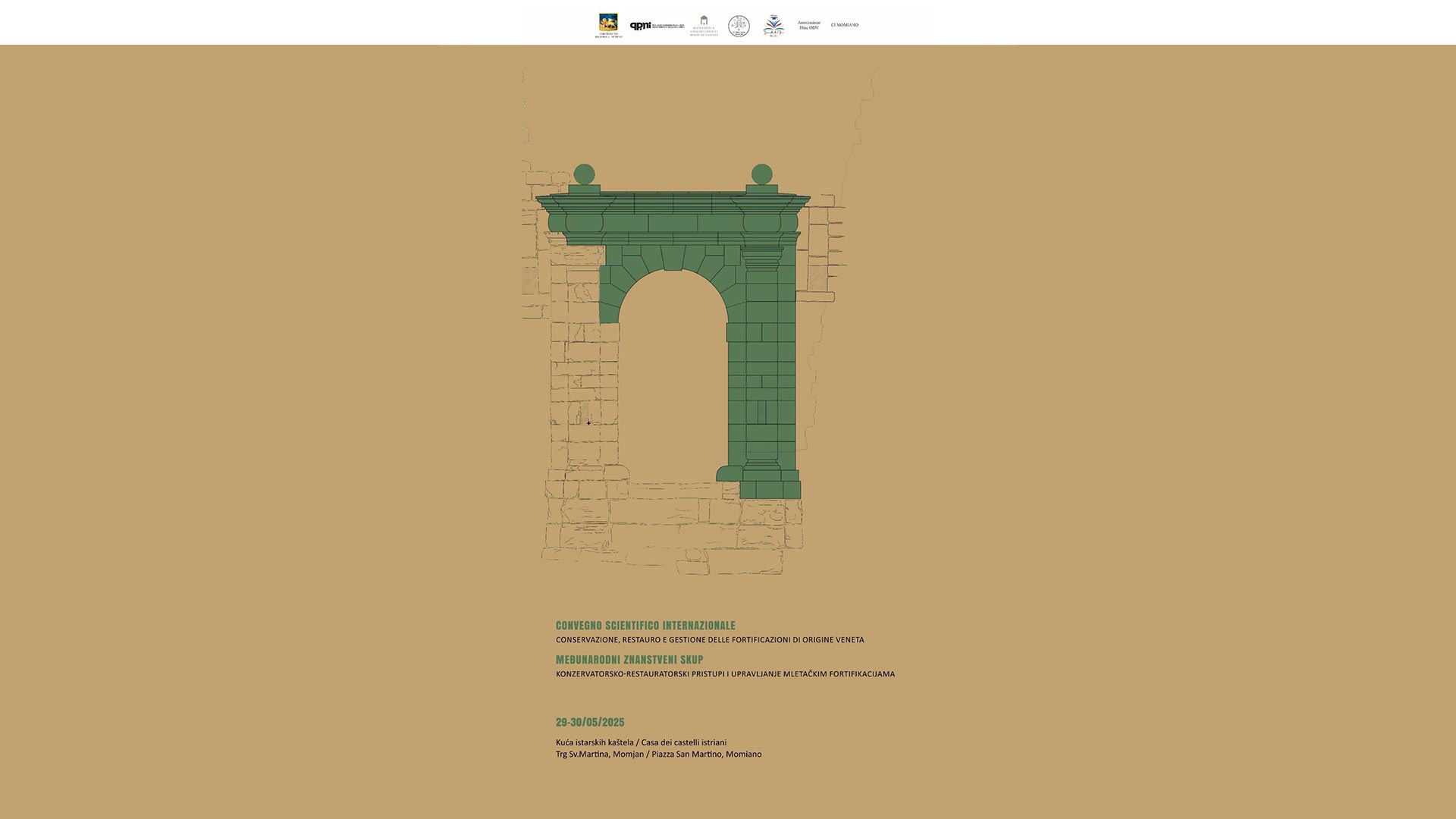Click the Croatian subtitle about fortifikacijama
Image resolution: width=1456 pixels, height=819 pixels.
coord(725,674)
